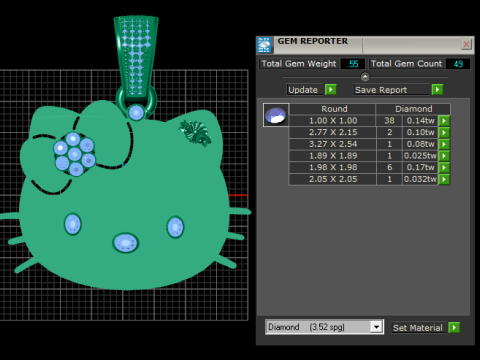The height and width of the screenshot is (360, 480).
Task: Click the Total Gem Count label
Action: click(406, 64)
